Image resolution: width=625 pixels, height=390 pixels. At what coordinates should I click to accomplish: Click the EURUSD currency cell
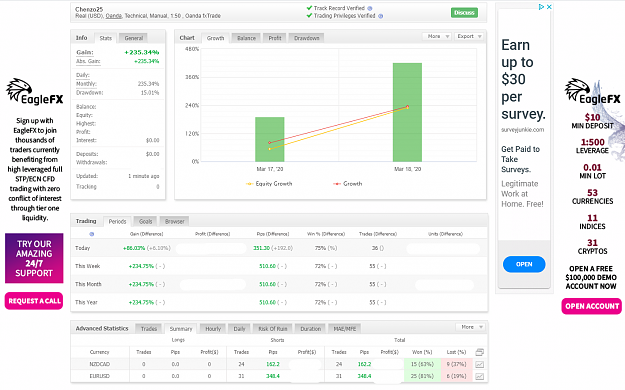click(x=100, y=376)
